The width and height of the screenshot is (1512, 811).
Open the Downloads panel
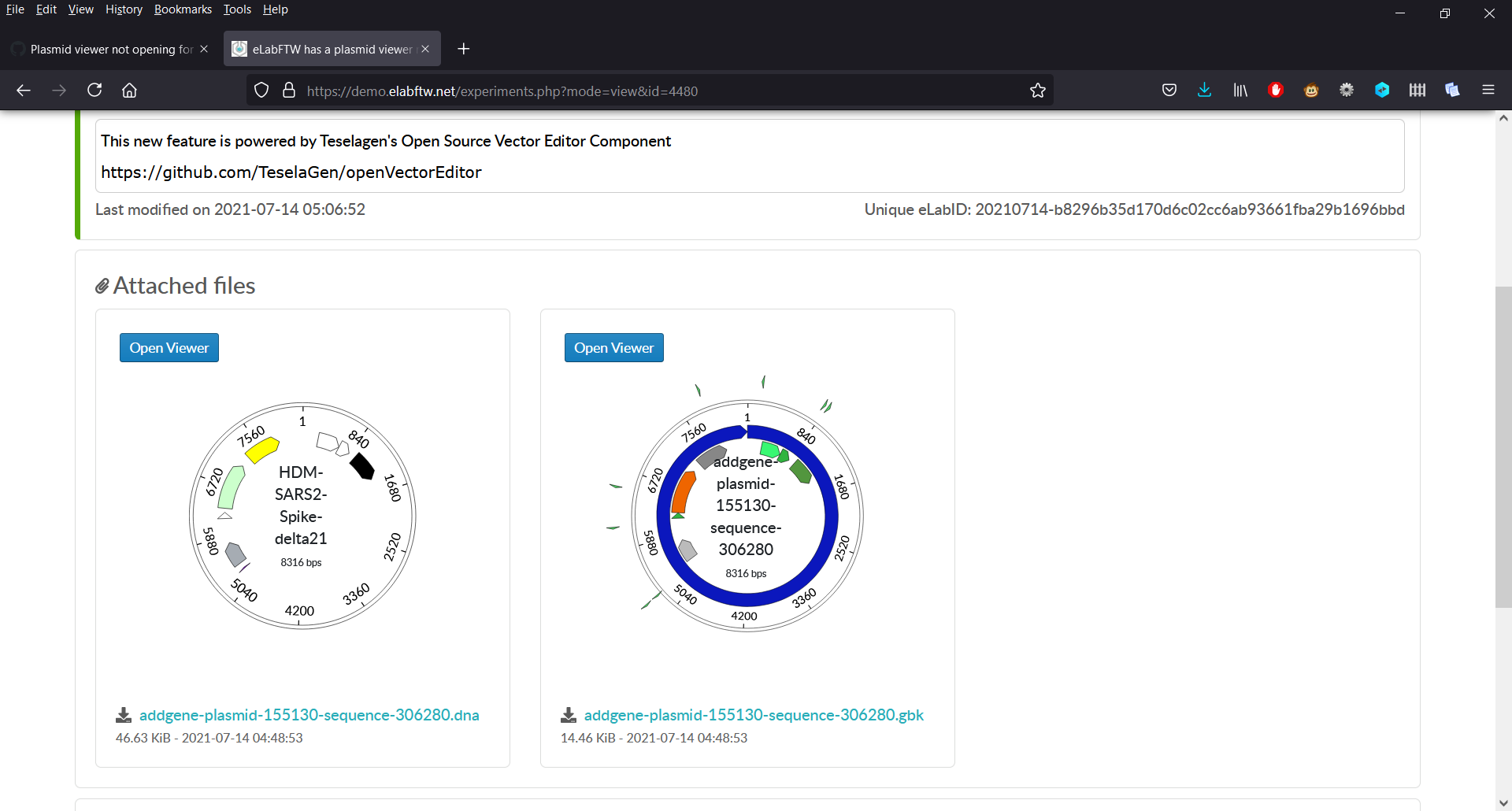pos(1204,90)
